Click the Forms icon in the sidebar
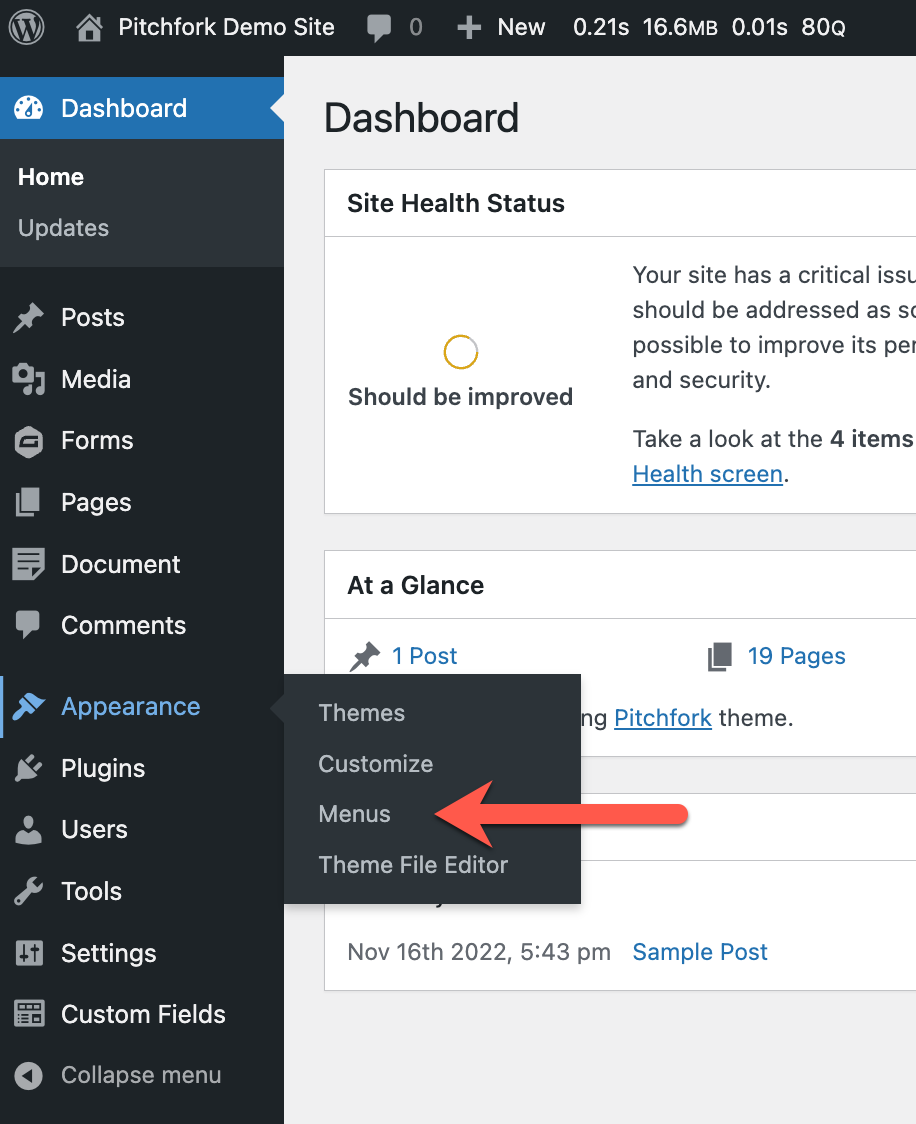The image size is (916, 1124). tap(30, 440)
